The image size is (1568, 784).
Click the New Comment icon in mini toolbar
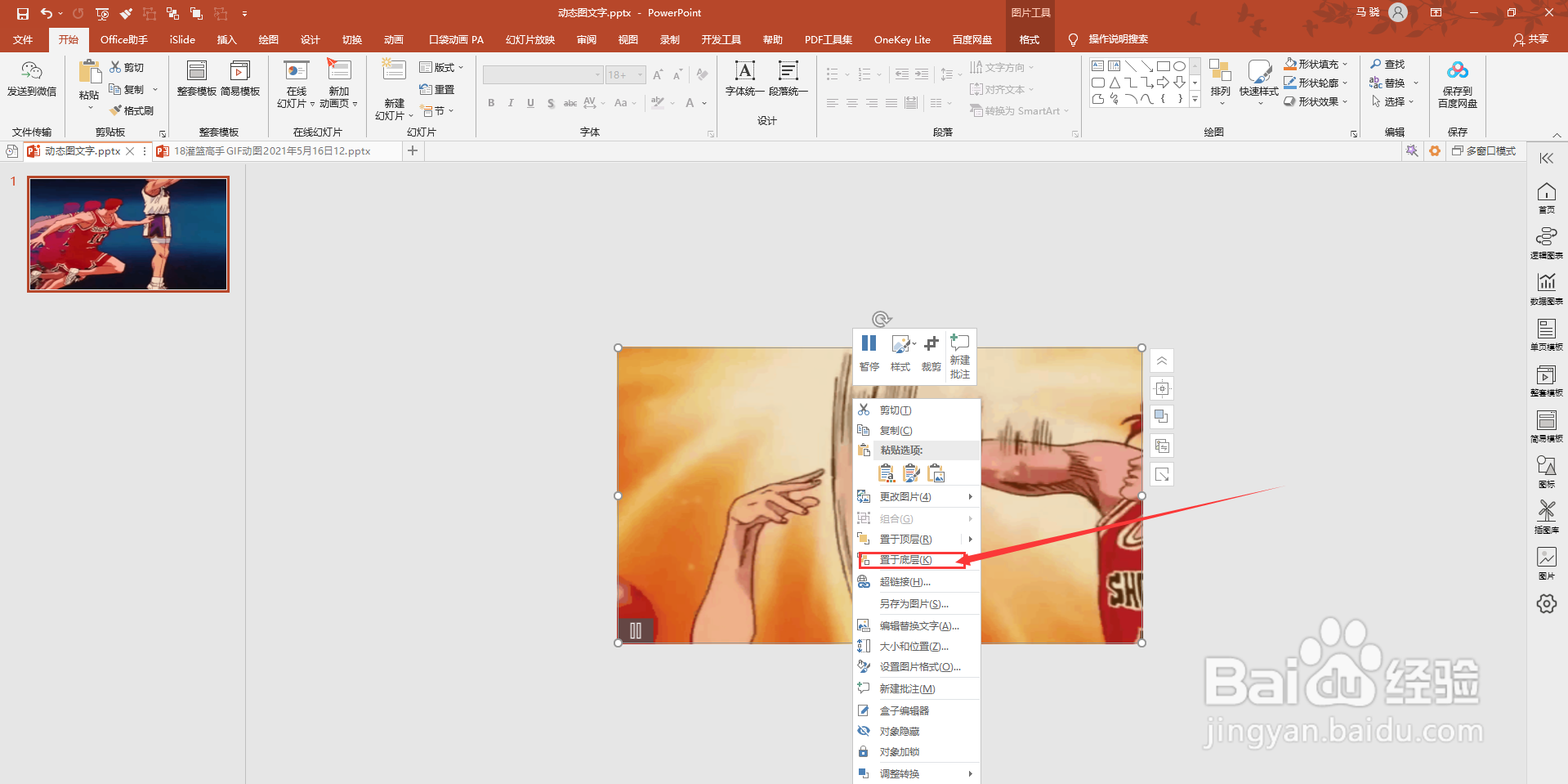point(960,343)
